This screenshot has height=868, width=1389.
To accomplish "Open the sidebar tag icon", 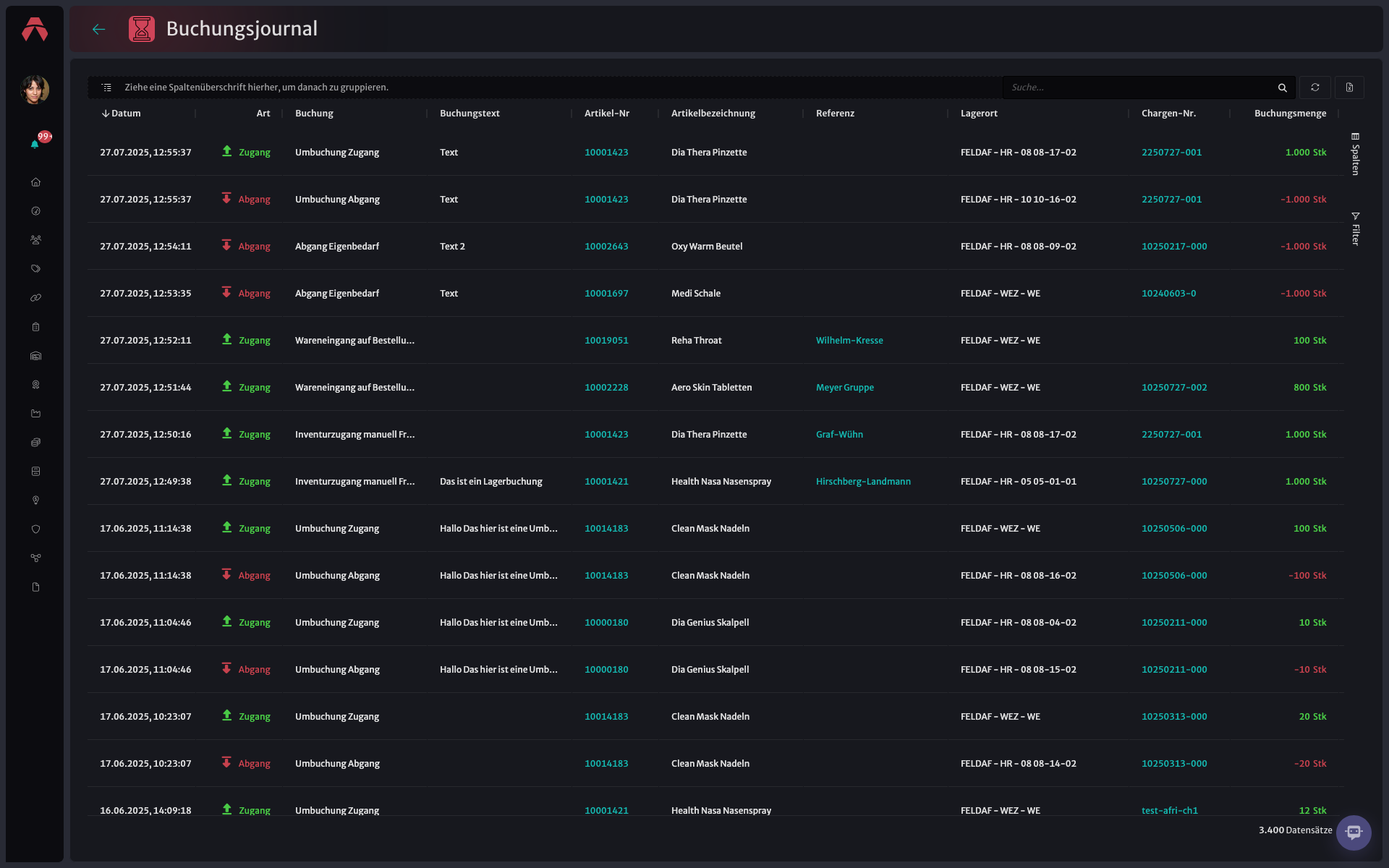I will click(35, 269).
